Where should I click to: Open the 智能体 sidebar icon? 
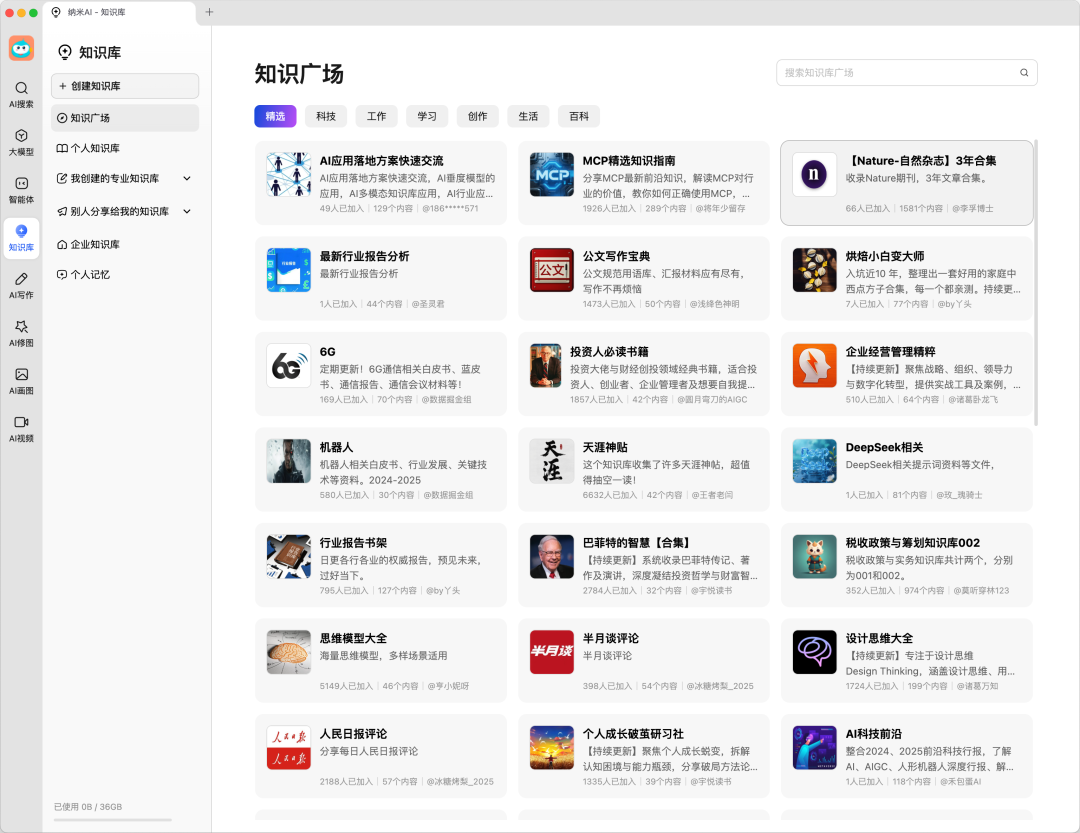pos(21,190)
